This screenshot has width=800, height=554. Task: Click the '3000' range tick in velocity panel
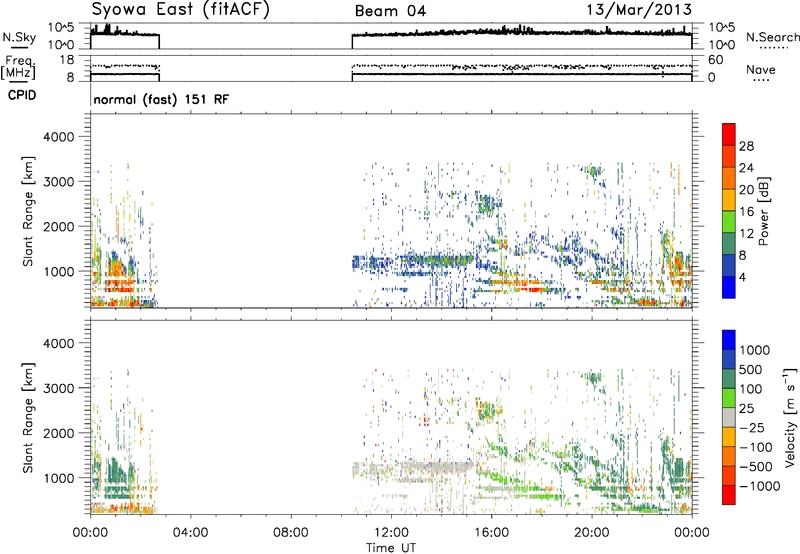[59, 388]
